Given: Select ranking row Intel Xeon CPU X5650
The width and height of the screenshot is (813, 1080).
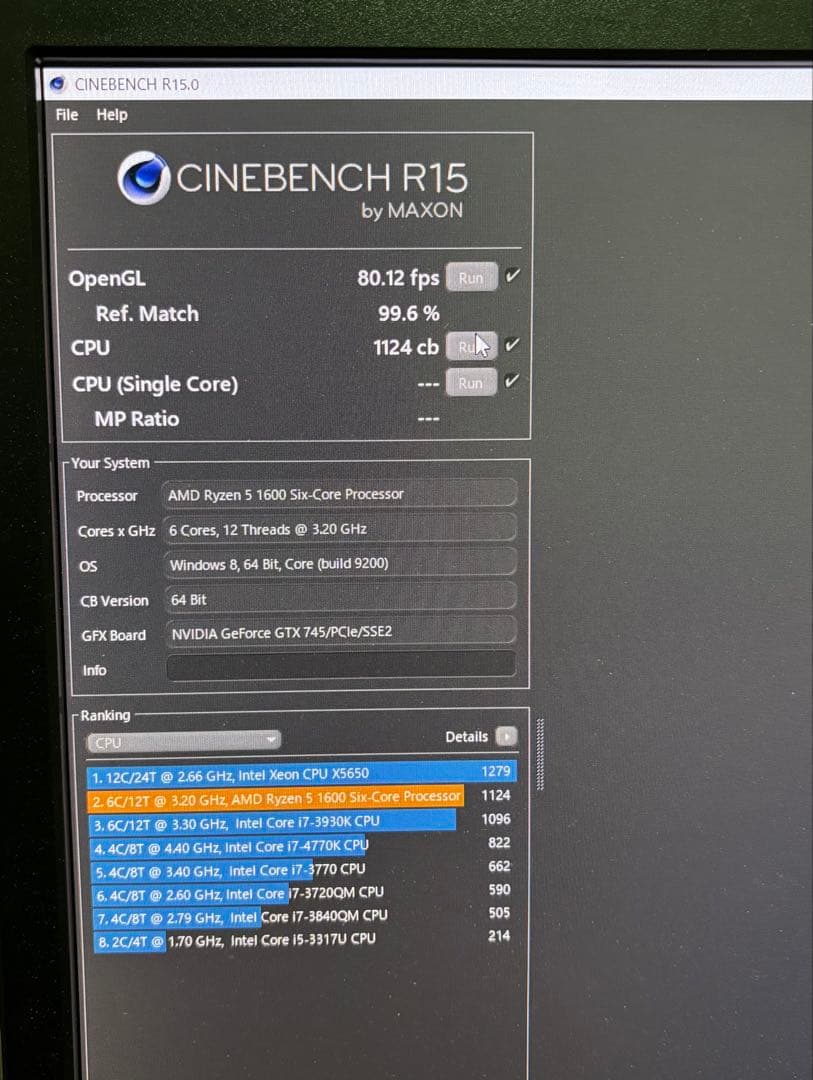Looking at the screenshot, I should click(301, 773).
